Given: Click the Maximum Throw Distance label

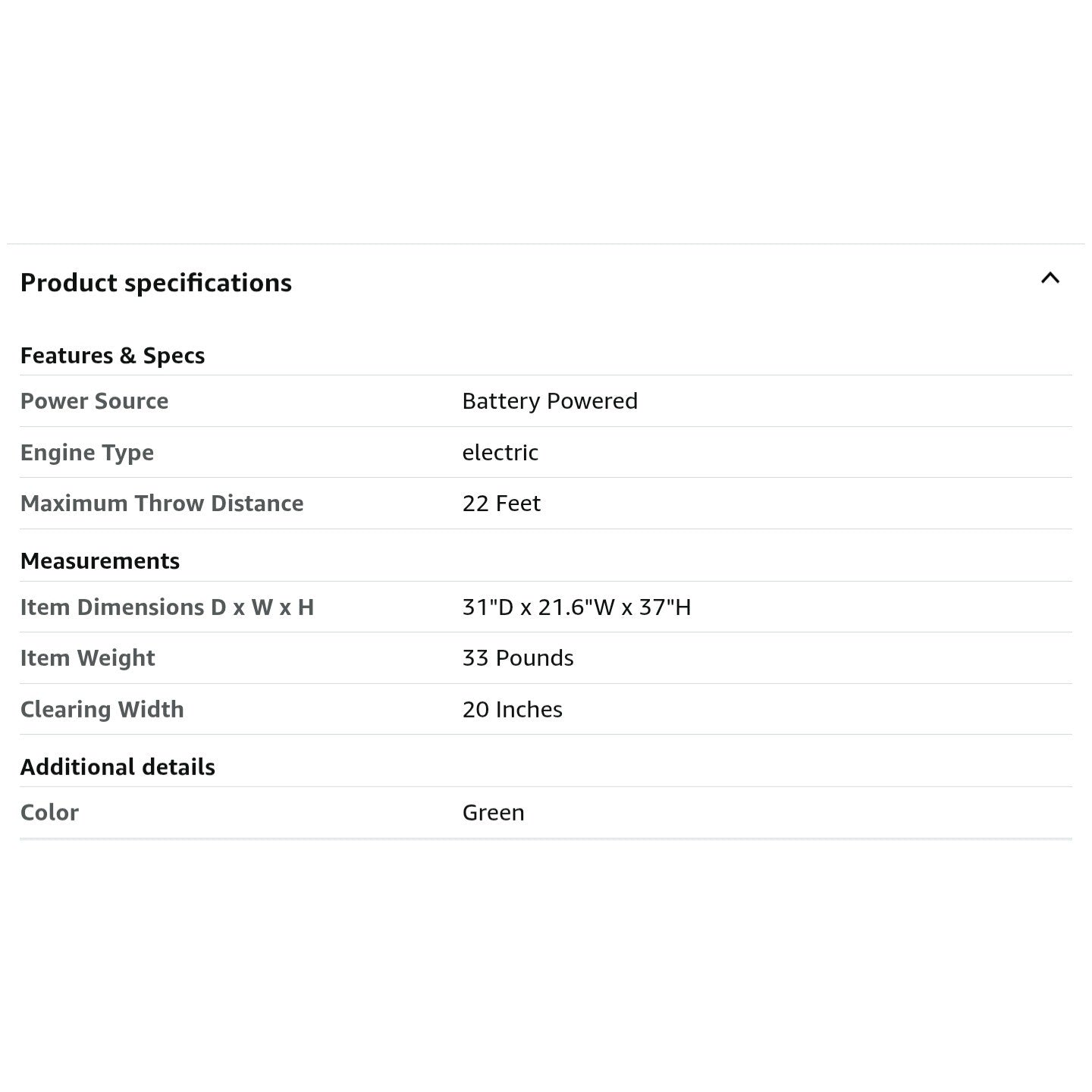Looking at the screenshot, I should coord(162,504).
